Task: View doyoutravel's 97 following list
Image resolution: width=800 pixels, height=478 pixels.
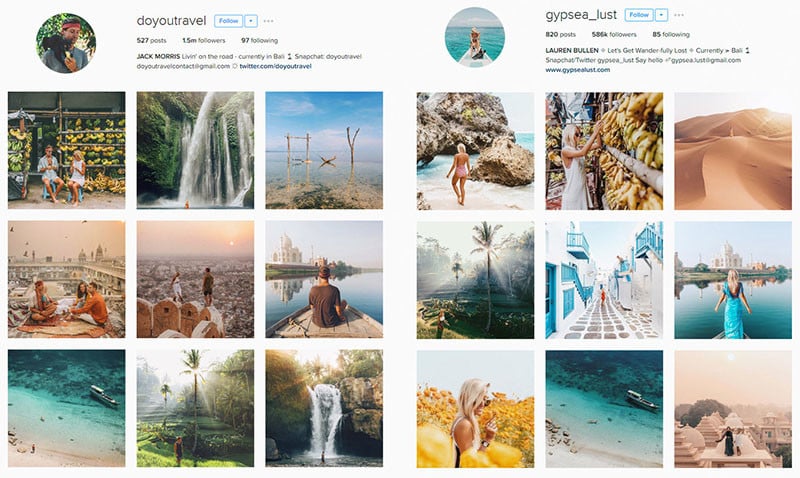Action: tap(260, 40)
